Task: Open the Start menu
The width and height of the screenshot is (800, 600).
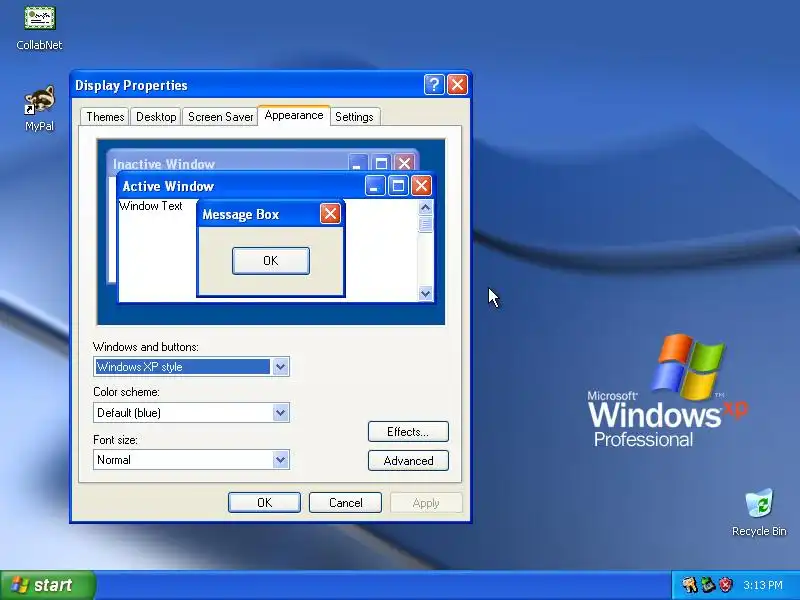Action: tap(48, 585)
